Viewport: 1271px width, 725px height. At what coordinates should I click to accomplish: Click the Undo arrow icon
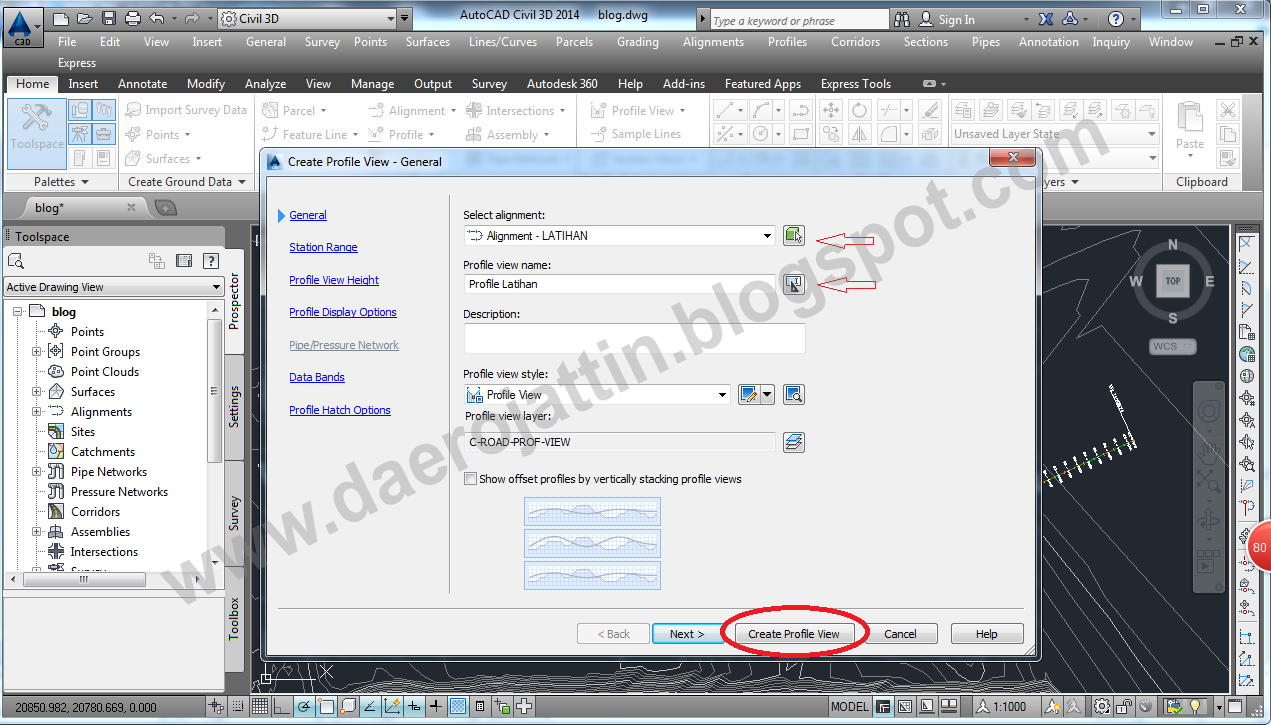pyautogui.click(x=156, y=18)
